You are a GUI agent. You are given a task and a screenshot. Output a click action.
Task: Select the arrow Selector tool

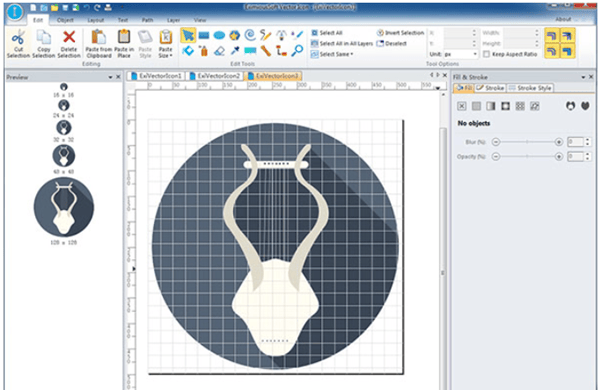(188, 35)
